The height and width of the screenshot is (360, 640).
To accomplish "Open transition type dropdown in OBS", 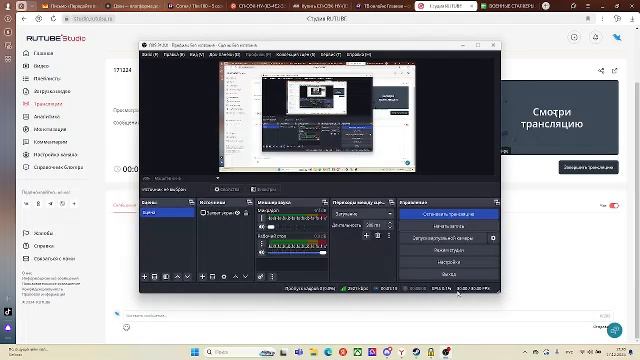I will 363,214.
